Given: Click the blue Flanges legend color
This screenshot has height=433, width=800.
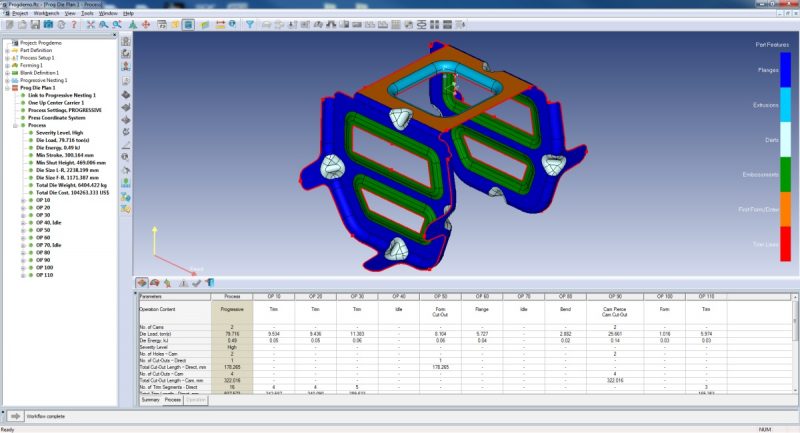Looking at the screenshot, I should pyautogui.click(x=785, y=70).
